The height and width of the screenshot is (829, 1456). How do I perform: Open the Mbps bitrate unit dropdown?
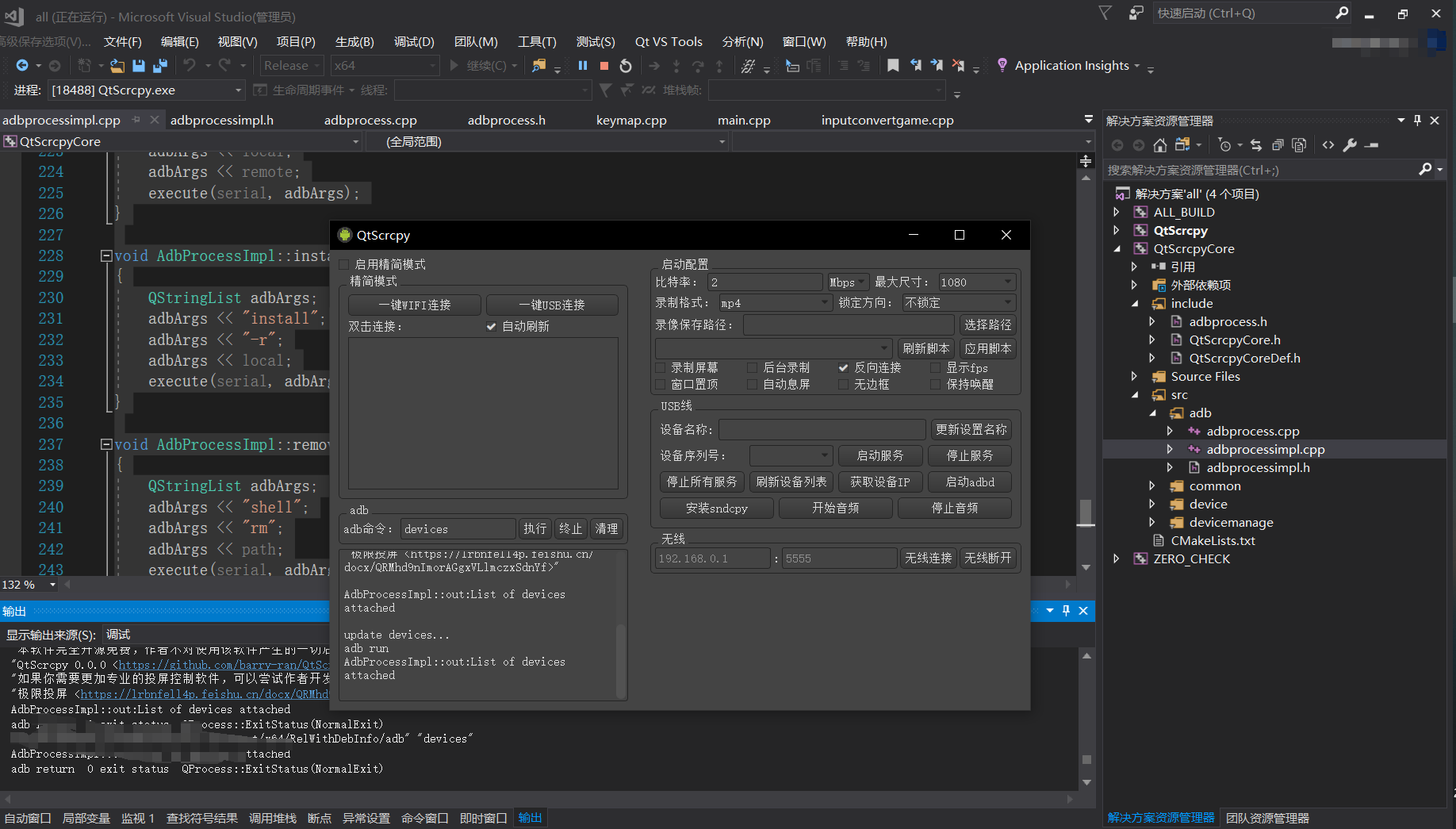coord(848,282)
